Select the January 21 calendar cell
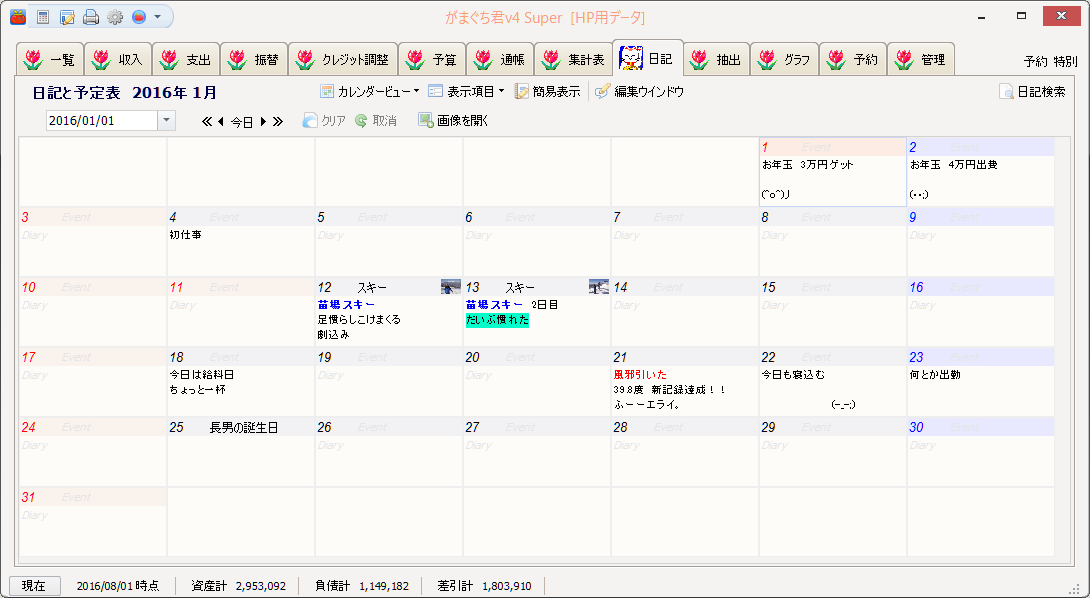The image size is (1090, 598). pyautogui.click(x=684, y=382)
